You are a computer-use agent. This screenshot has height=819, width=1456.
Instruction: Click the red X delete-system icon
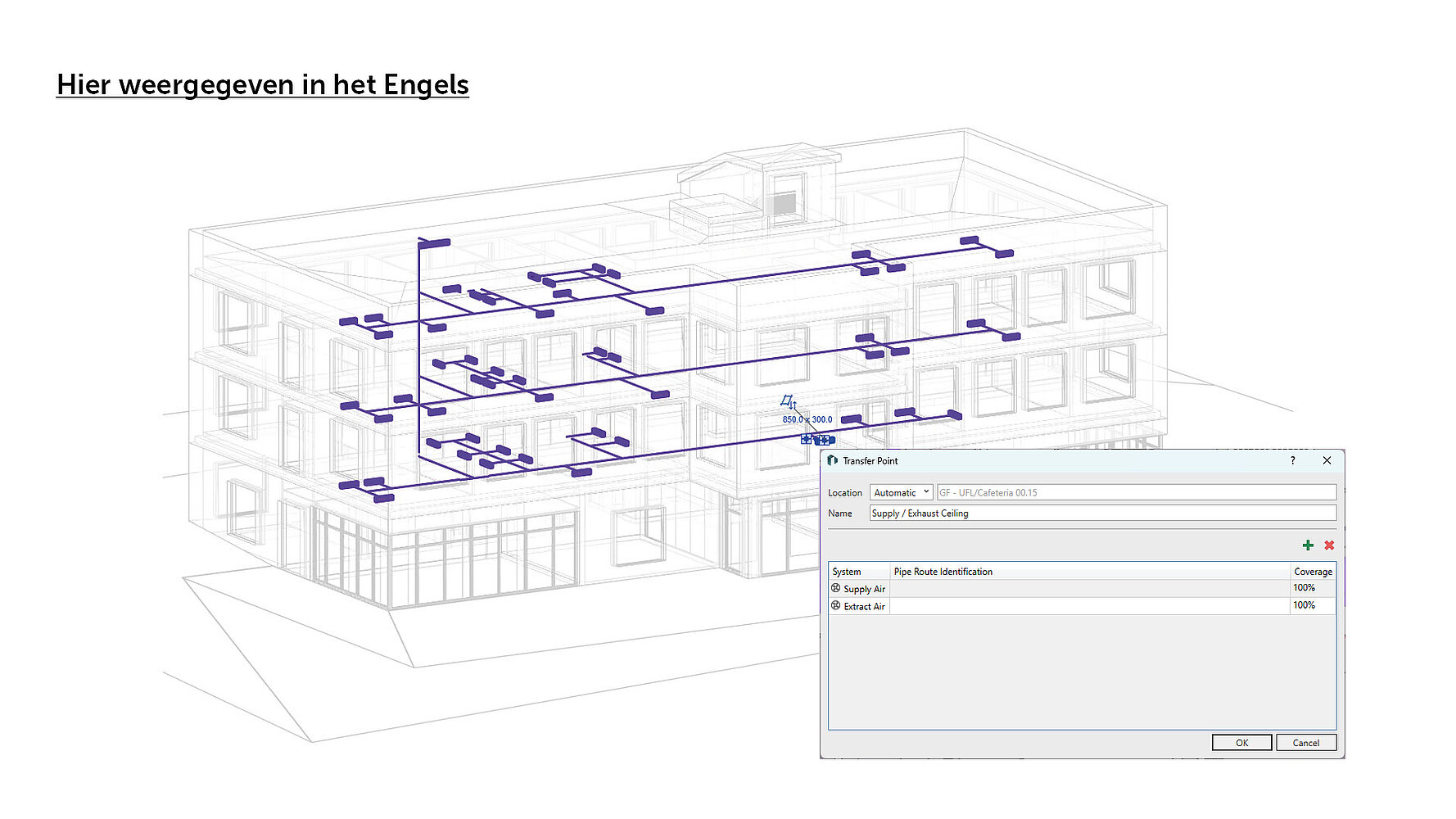(1329, 545)
